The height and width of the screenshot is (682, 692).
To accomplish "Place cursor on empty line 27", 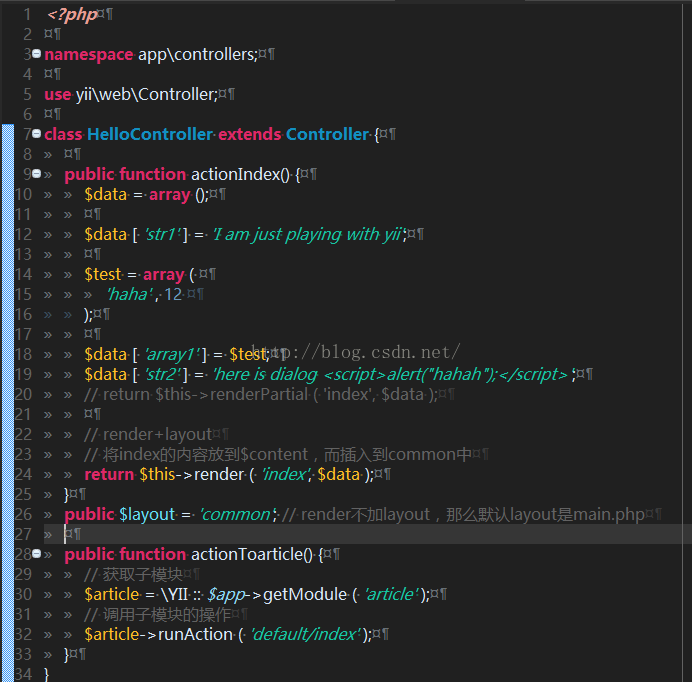I will pos(368,534).
